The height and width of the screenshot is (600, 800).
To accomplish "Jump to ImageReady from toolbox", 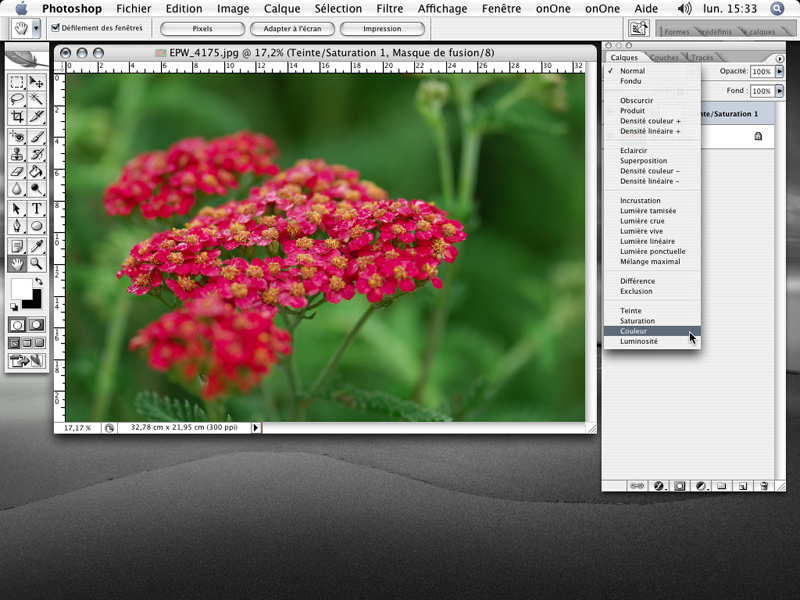I will [27, 361].
